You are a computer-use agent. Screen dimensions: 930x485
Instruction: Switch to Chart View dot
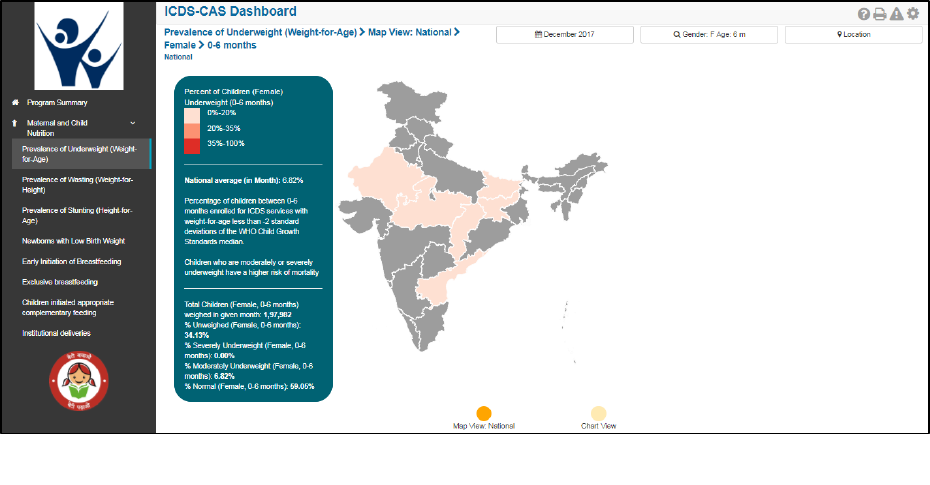point(598,413)
